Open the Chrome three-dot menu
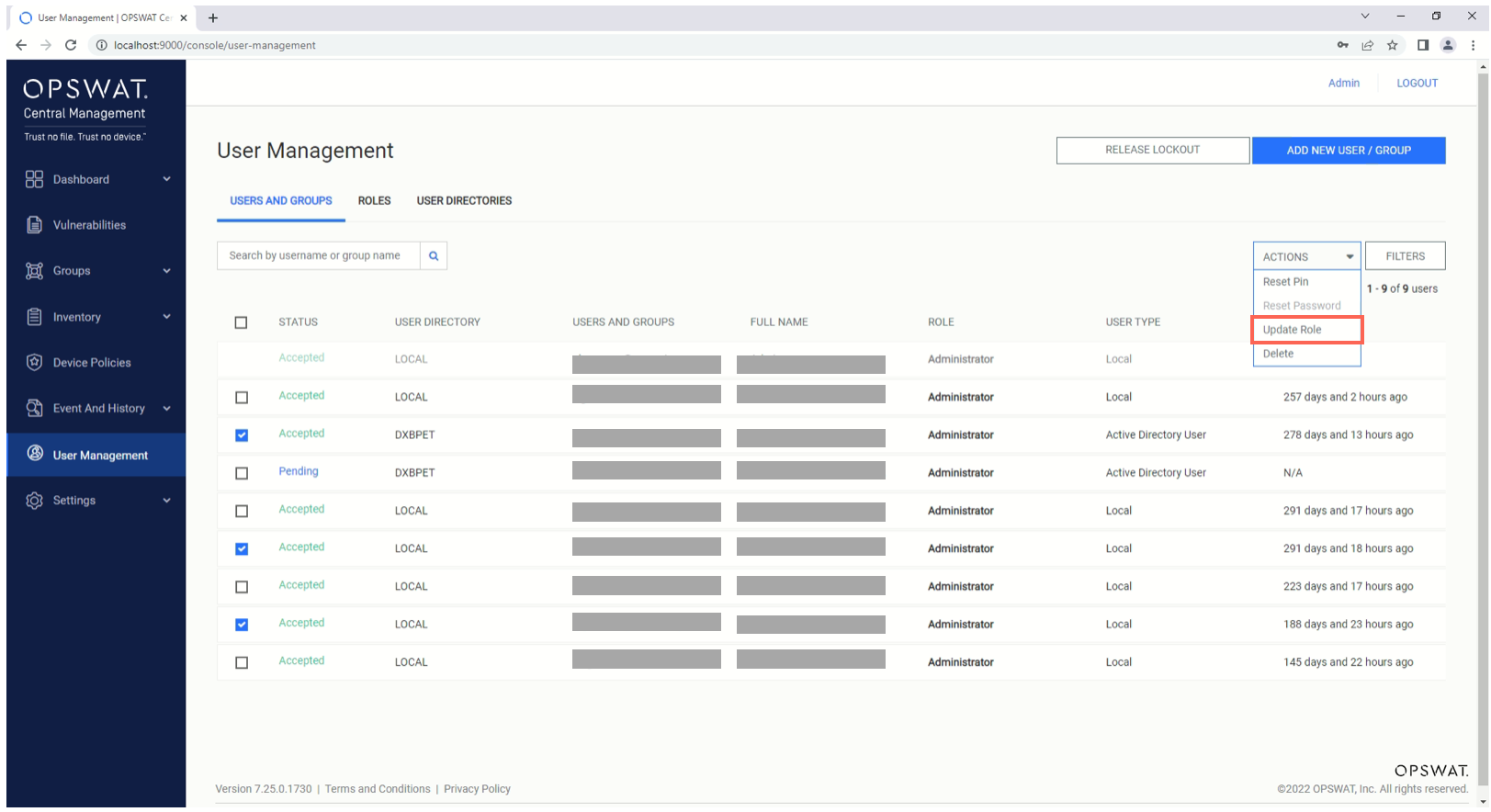Image resolution: width=1491 pixels, height=812 pixels. point(1473,45)
